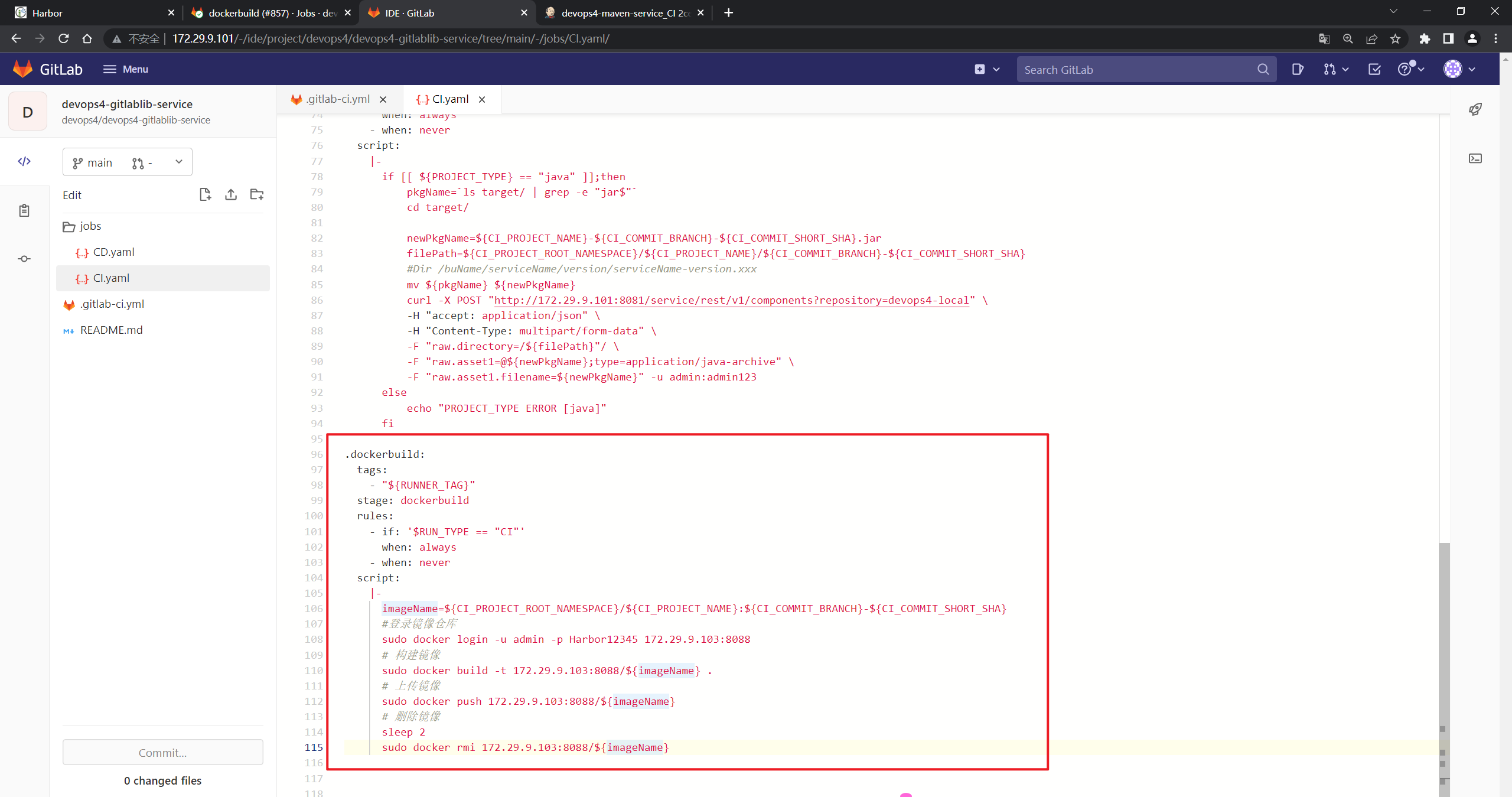Go to browser home page
Image resolution: width=1512 pixels, height=797 pixels.
87,38
